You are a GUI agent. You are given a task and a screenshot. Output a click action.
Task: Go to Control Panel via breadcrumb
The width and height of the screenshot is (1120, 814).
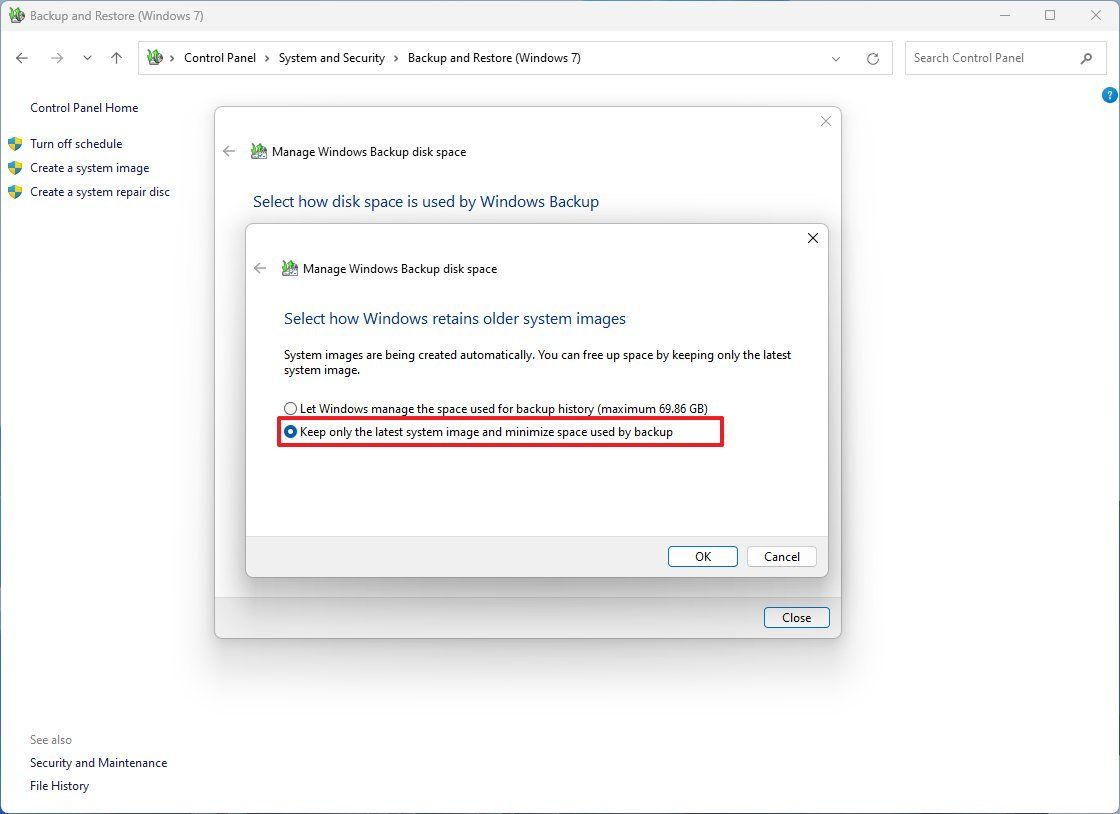[x=220, y=58]
